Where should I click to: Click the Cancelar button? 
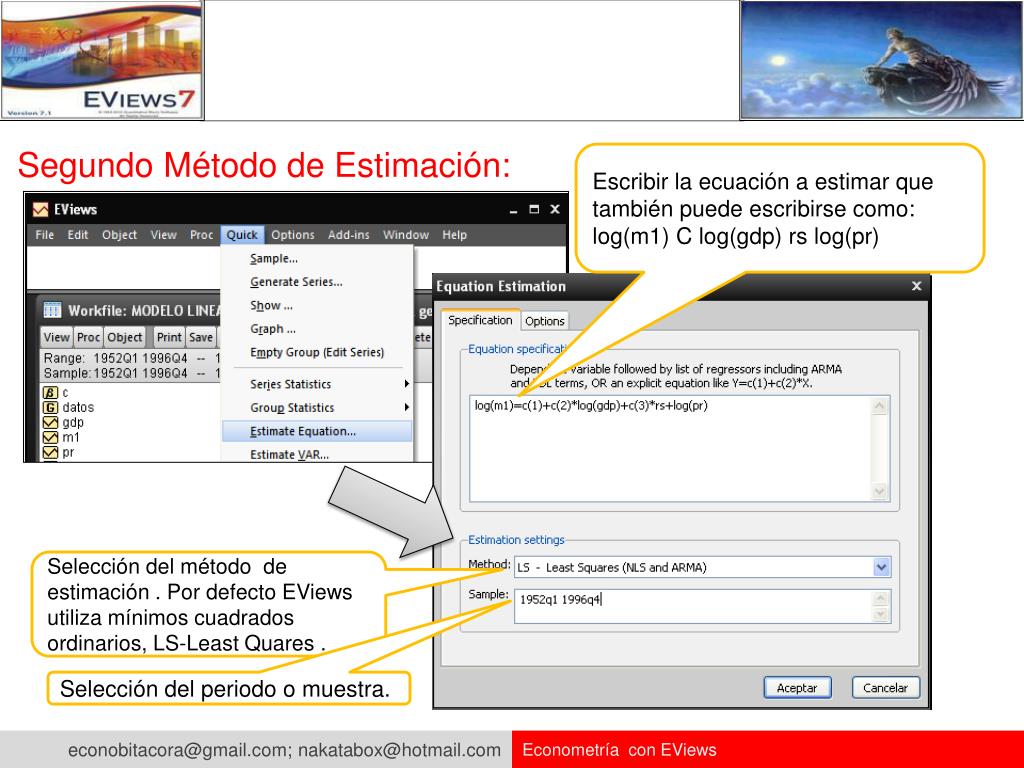tap(886, 688)
